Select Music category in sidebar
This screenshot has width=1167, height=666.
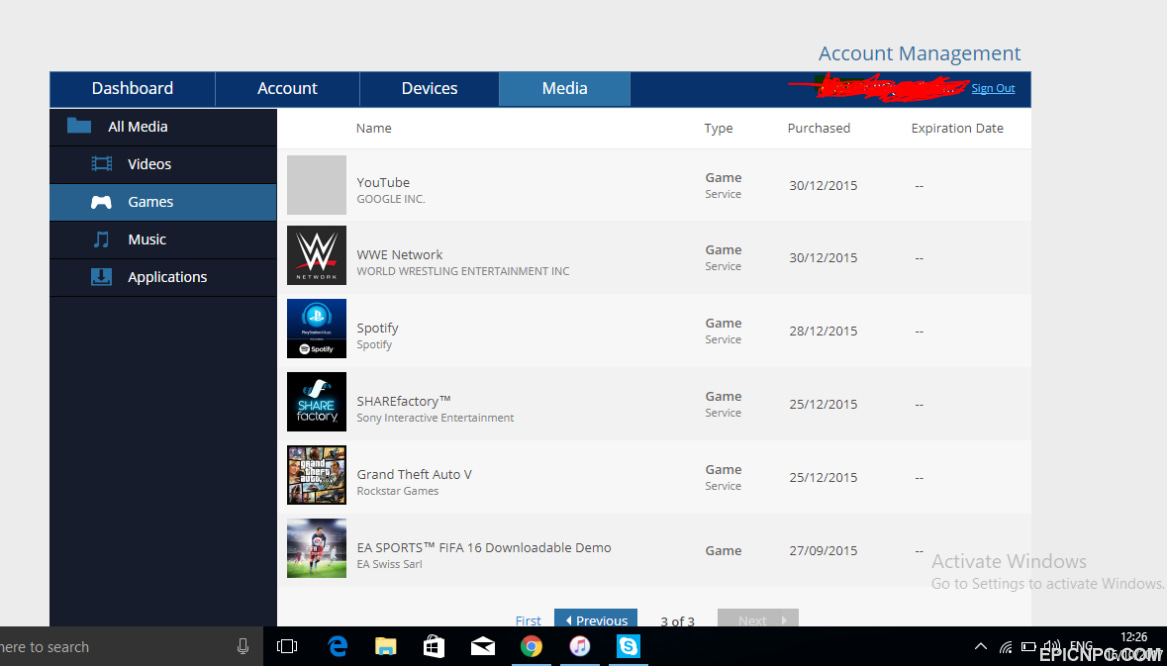pos(163,240)
